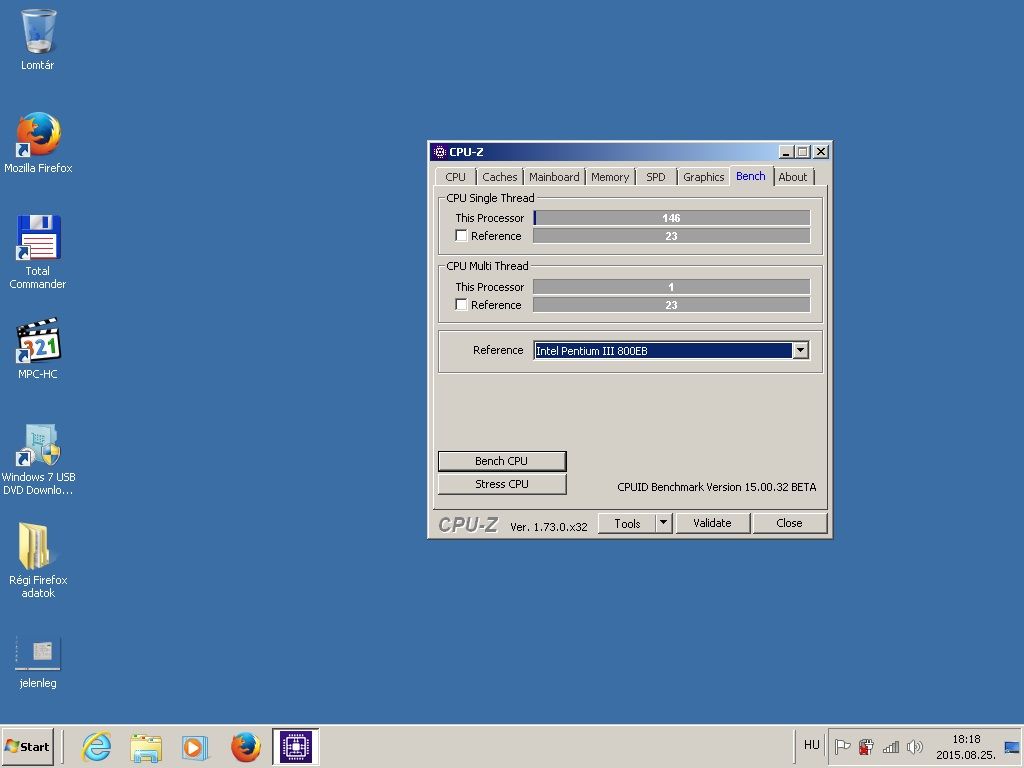Launch Internet Explorer from the taskbar

pos(97,746)
